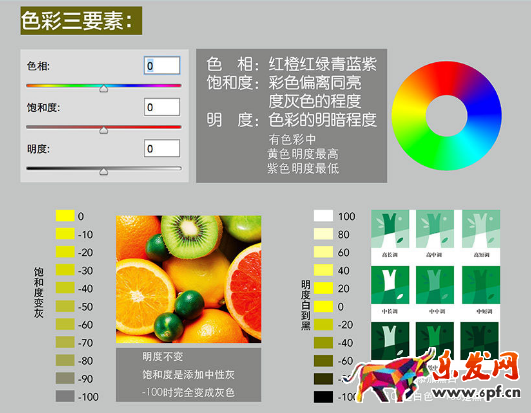
Task: Click the text 色彩的明暗程度
Action: [323, 119]
